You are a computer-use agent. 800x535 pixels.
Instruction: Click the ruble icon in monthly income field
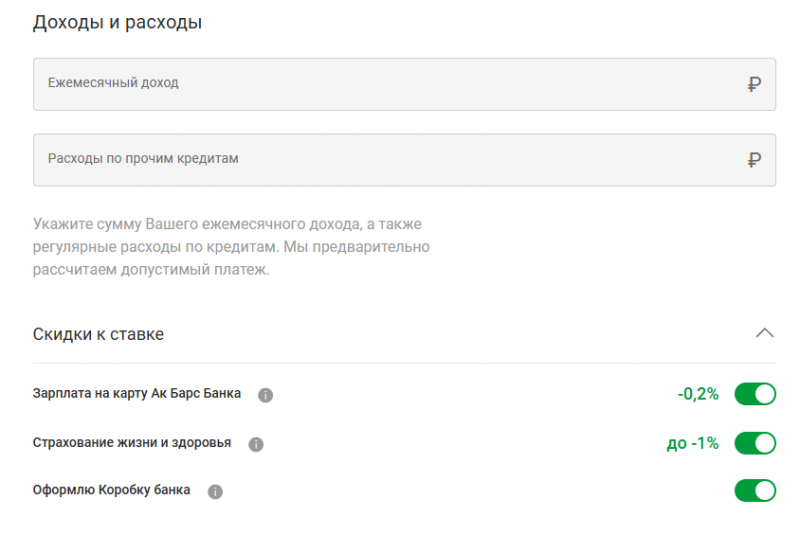click(x=754, y=84)
